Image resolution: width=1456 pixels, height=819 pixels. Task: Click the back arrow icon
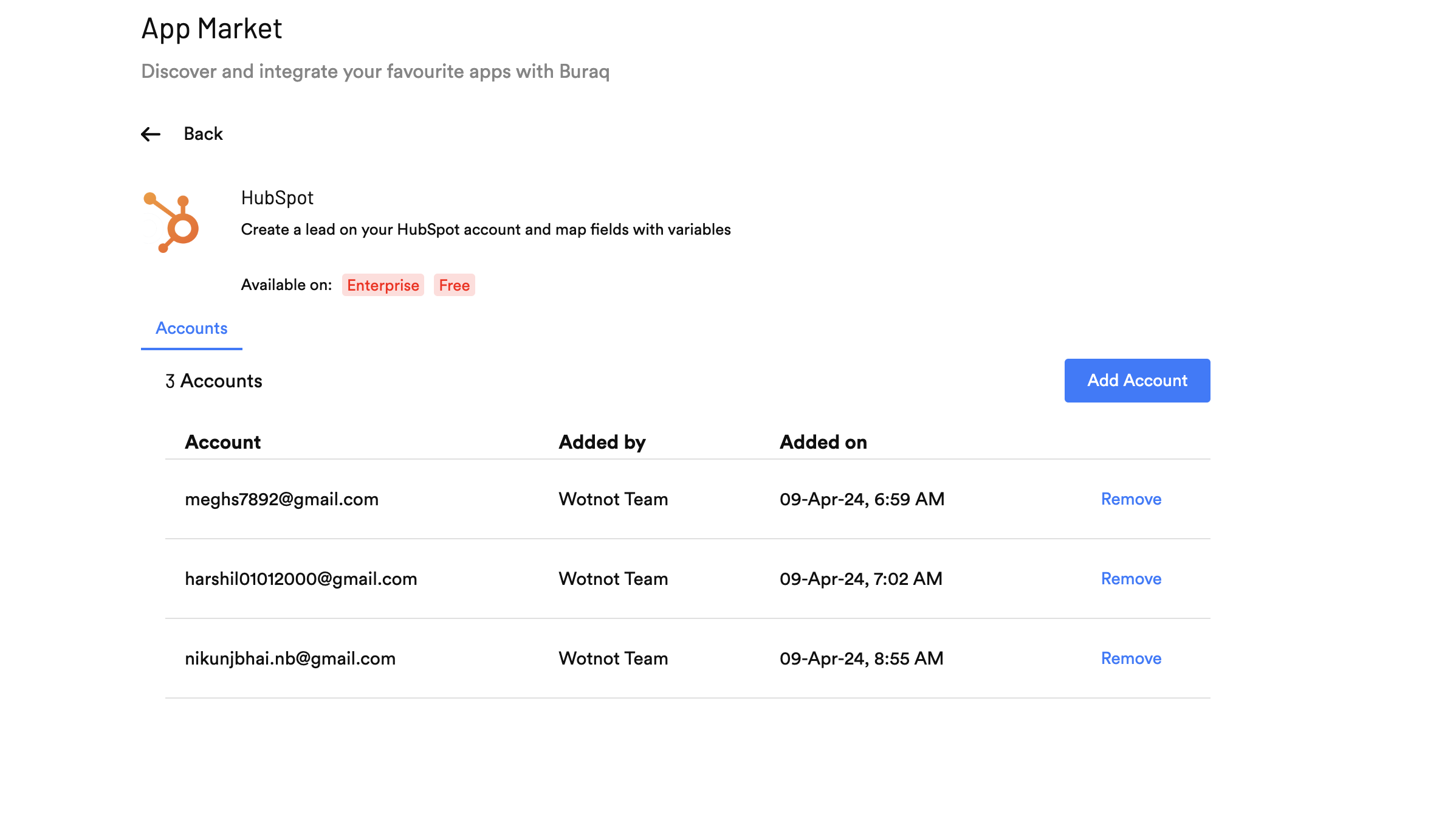coord(151,134)
